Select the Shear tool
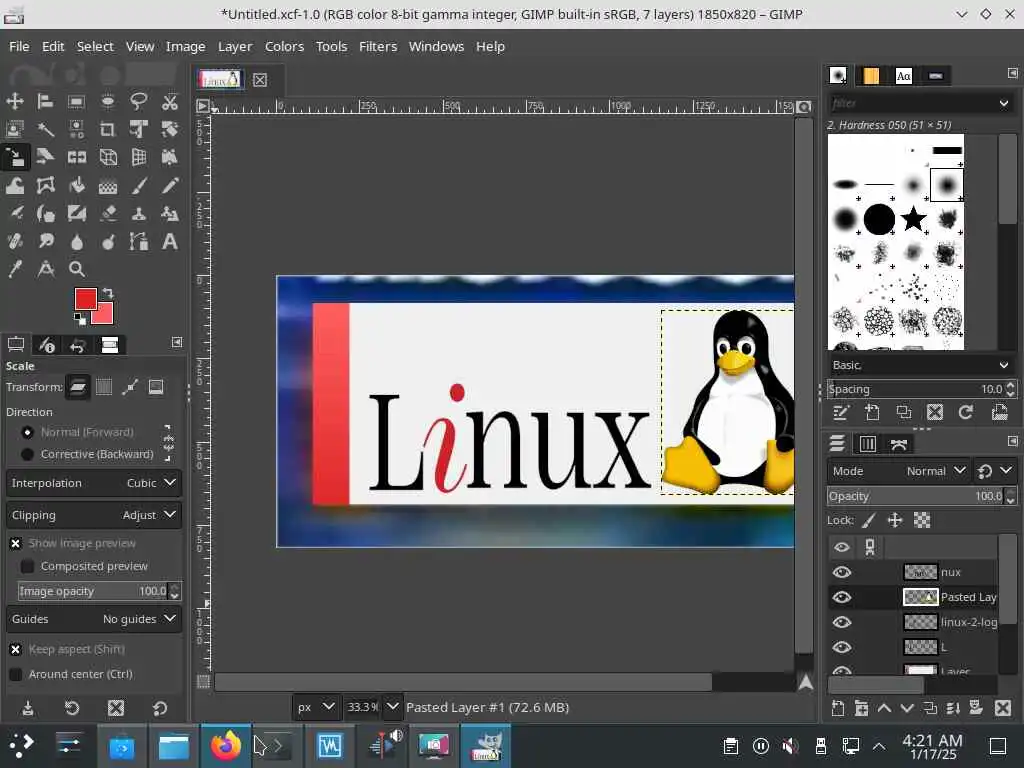This screenshot has height=768, width=1024. click(x=45, y=157)
